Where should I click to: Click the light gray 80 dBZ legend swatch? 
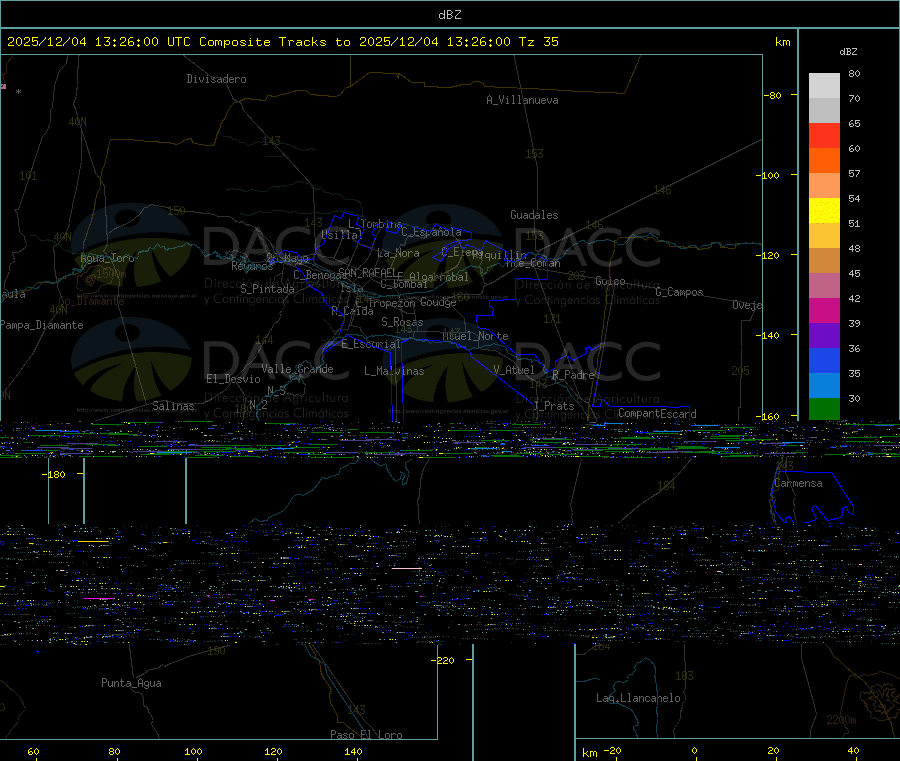[x=824, y=86]
